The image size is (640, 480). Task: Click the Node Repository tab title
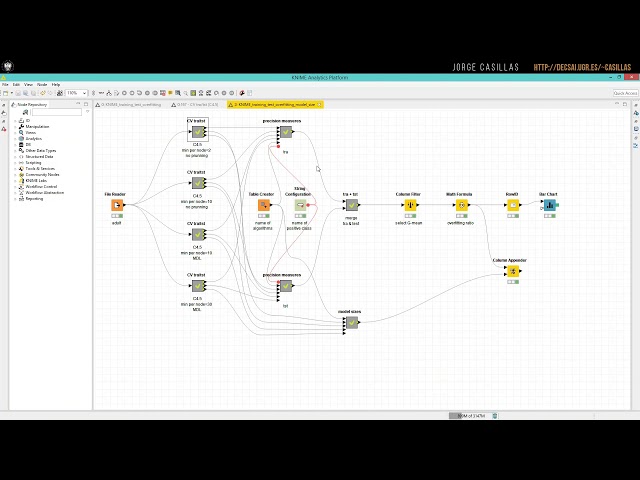pyautogui.click(x=32, y=104)
